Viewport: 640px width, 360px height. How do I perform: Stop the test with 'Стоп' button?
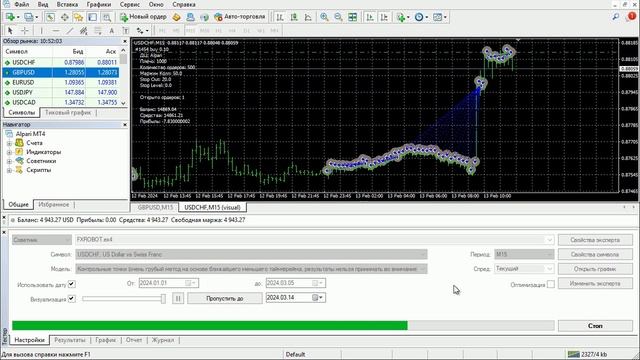click(595, 326)
